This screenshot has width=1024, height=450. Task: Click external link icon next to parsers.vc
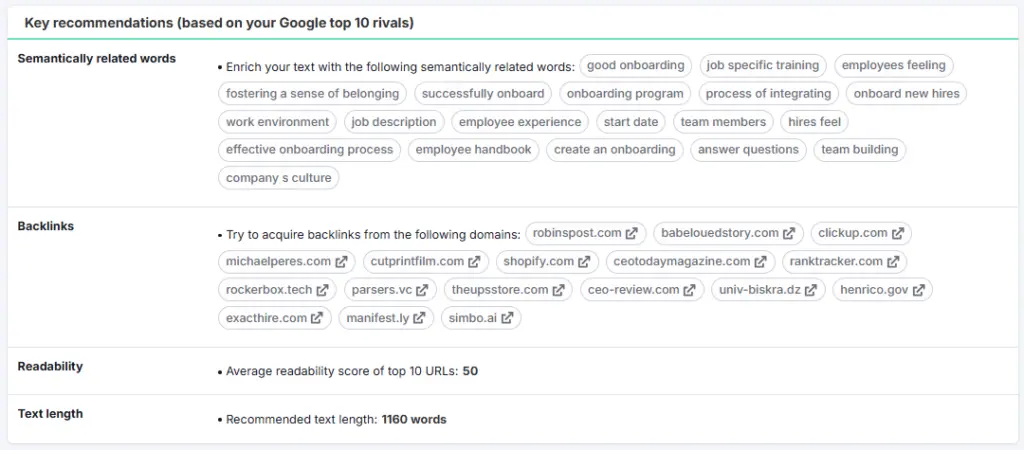pos(423,290)
